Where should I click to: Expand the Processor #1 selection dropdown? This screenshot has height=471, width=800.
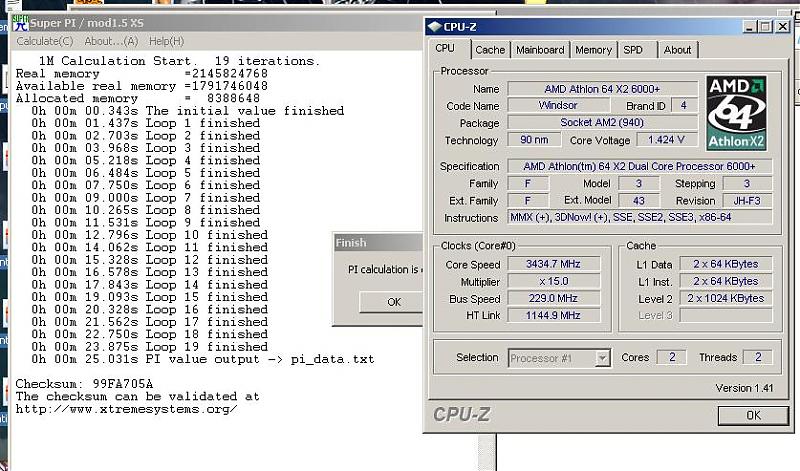click(x=602, y=358)
